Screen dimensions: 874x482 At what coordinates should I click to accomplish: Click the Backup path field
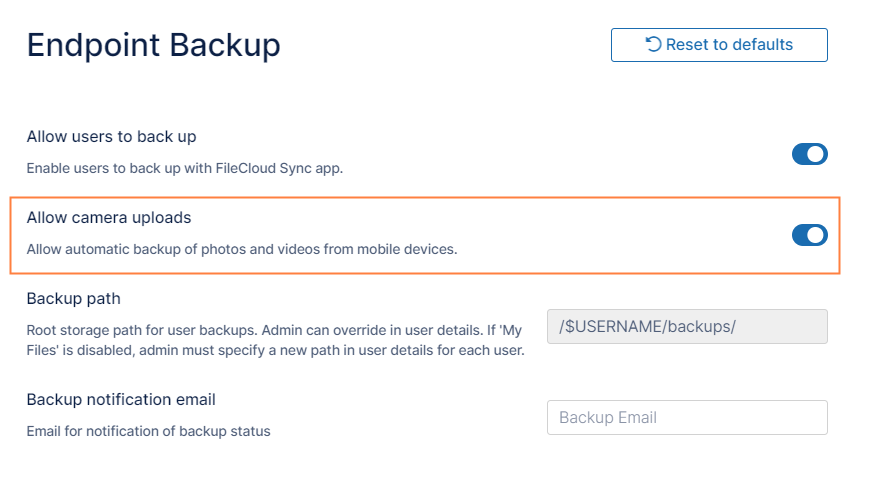pyautogui.click(x=687, y=327)
